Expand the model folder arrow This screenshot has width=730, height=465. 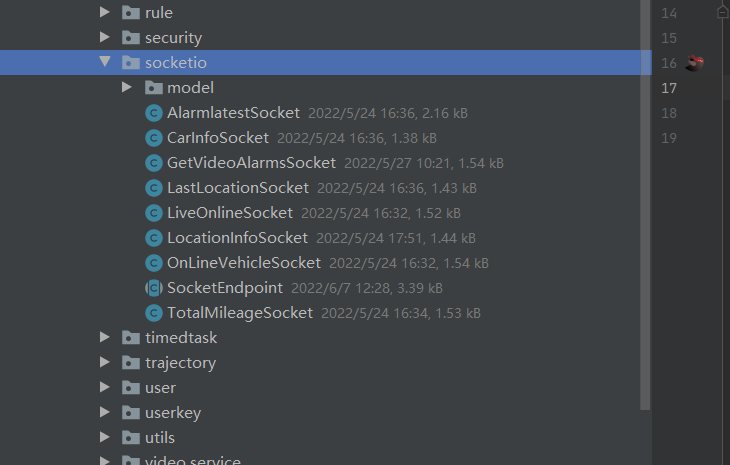pyautogui.click(x=127, y=87)
